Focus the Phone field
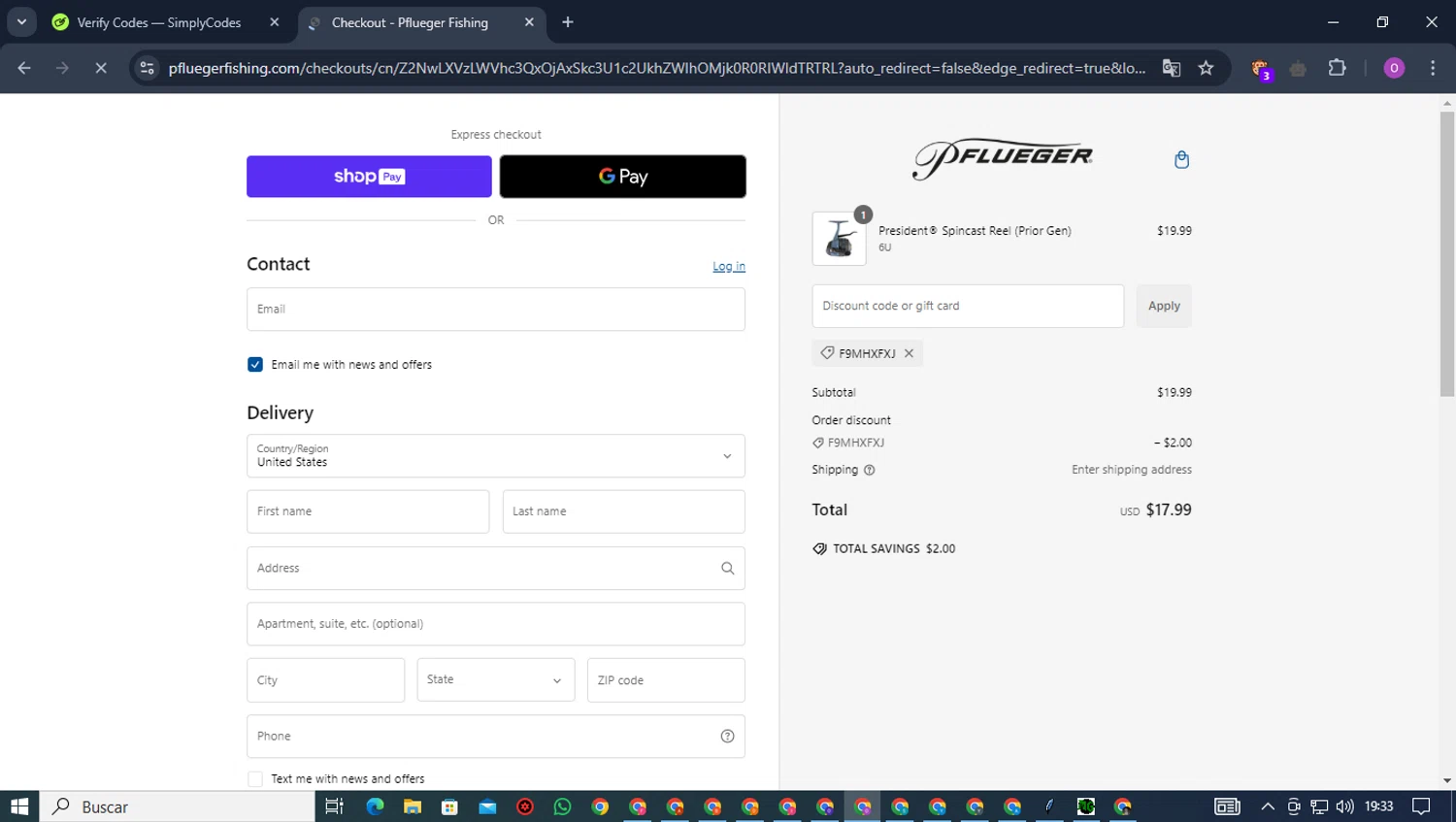The height and width of the screenshot is (822, 1456). [x=496, y=737]
